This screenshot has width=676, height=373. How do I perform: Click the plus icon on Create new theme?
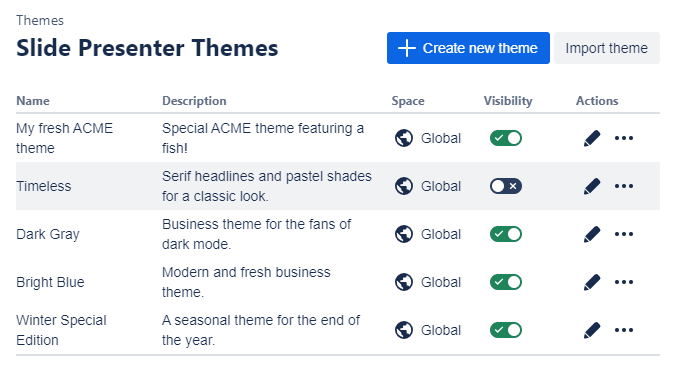tap(407, 48)
